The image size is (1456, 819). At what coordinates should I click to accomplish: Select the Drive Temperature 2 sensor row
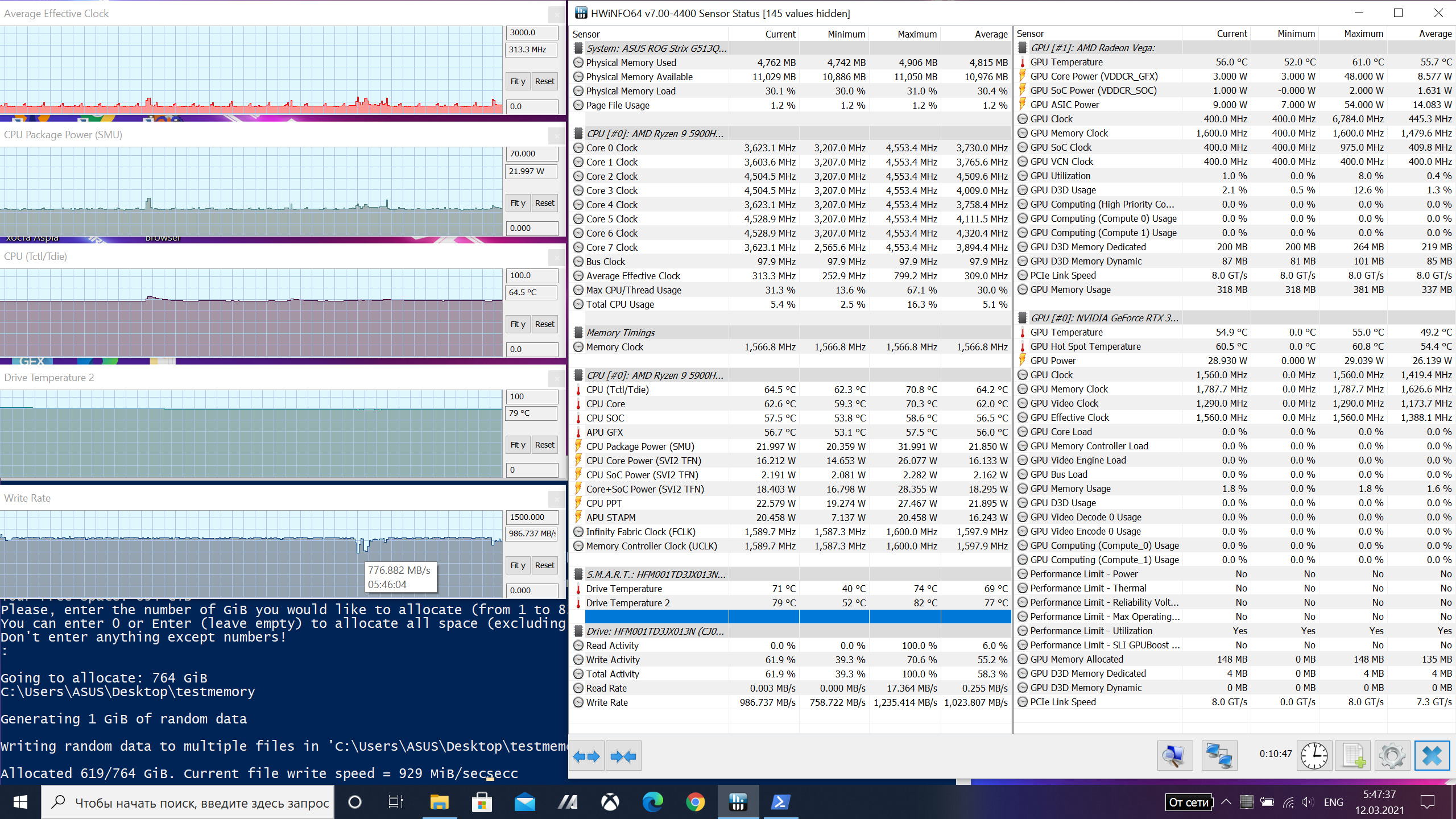point(791,603)
